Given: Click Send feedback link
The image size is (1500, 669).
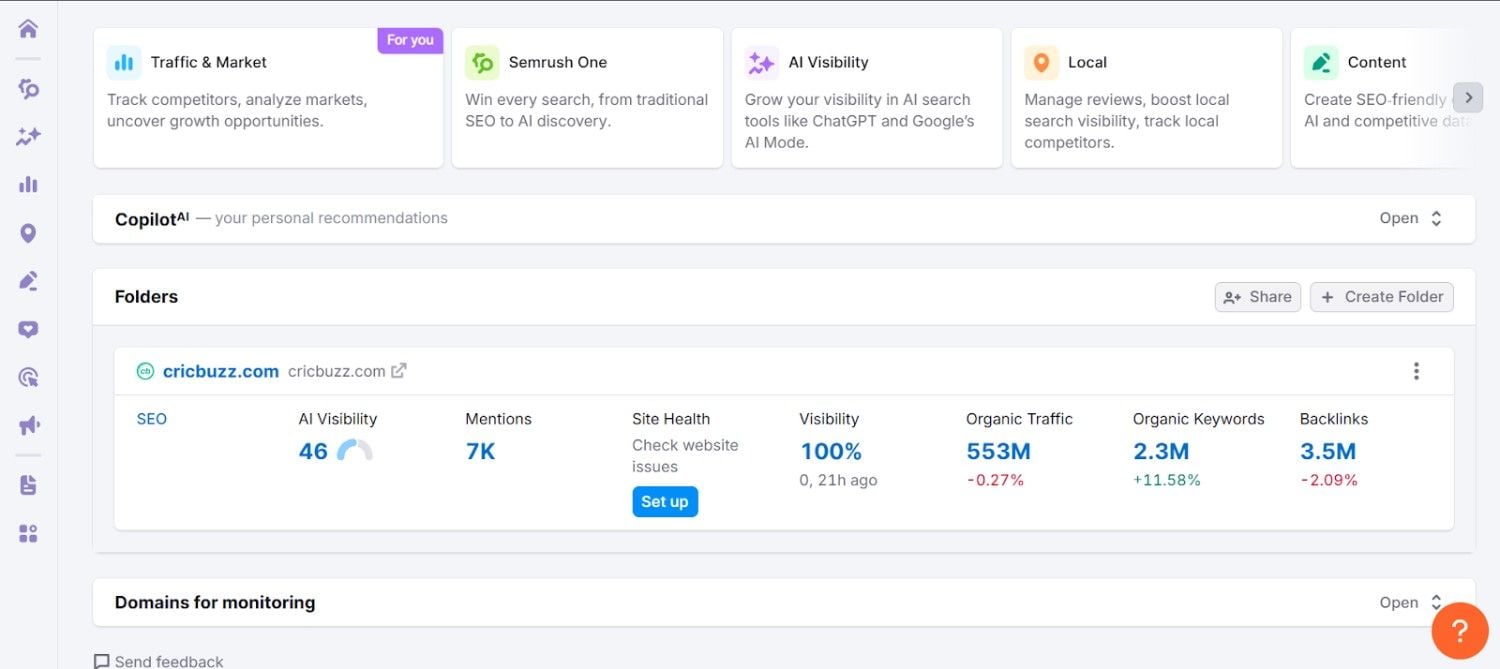Looking at the screenshot, I should coord(169,661).
